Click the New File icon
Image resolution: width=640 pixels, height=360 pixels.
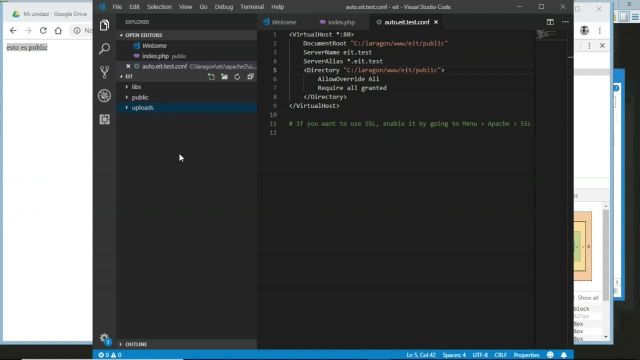211,77
